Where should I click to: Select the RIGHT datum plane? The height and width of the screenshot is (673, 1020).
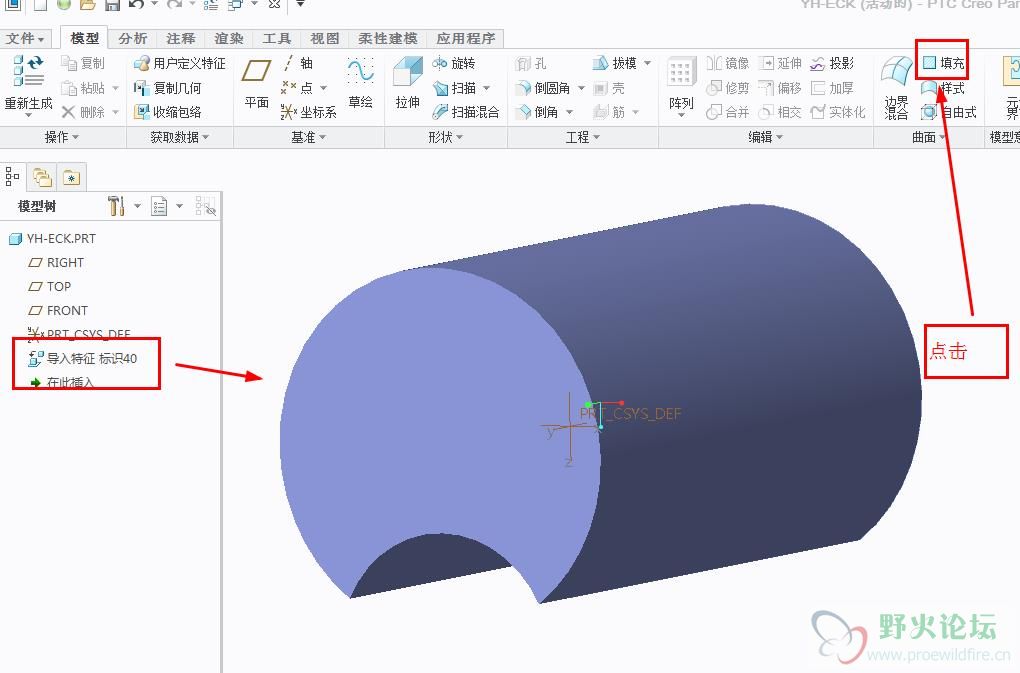pos(57,263)
